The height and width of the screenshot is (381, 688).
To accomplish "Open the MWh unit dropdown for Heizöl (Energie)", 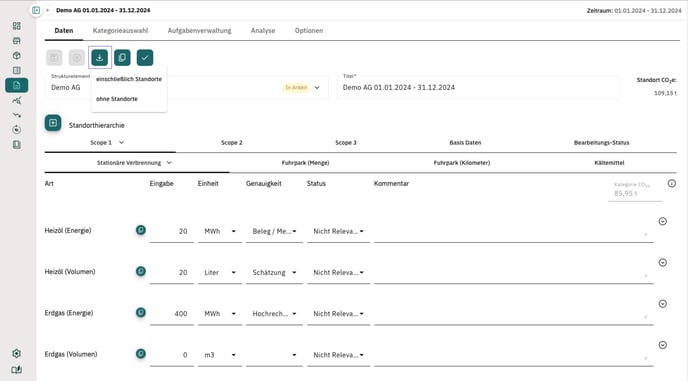I will point(220,231).
